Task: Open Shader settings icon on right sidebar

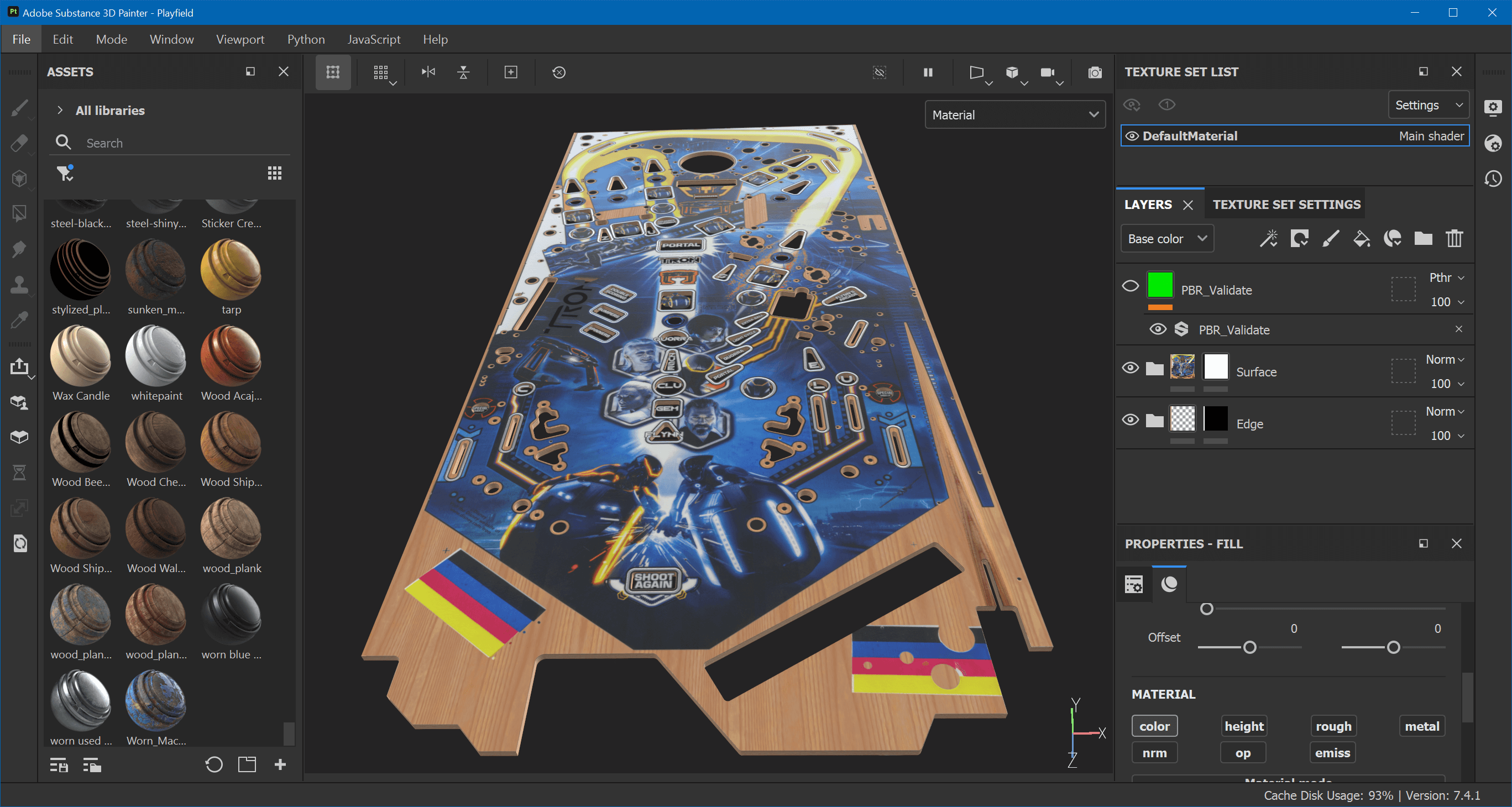Action: (x=1493, y=143)
